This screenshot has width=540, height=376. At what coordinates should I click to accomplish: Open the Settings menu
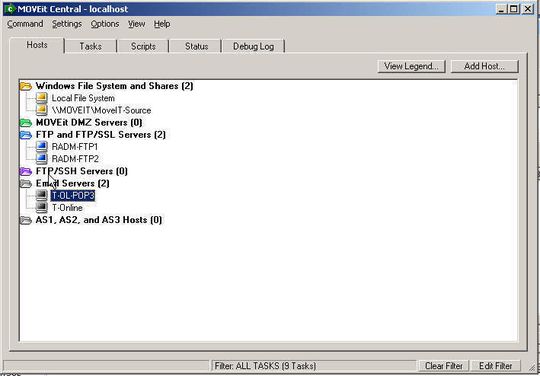point(67,24)
